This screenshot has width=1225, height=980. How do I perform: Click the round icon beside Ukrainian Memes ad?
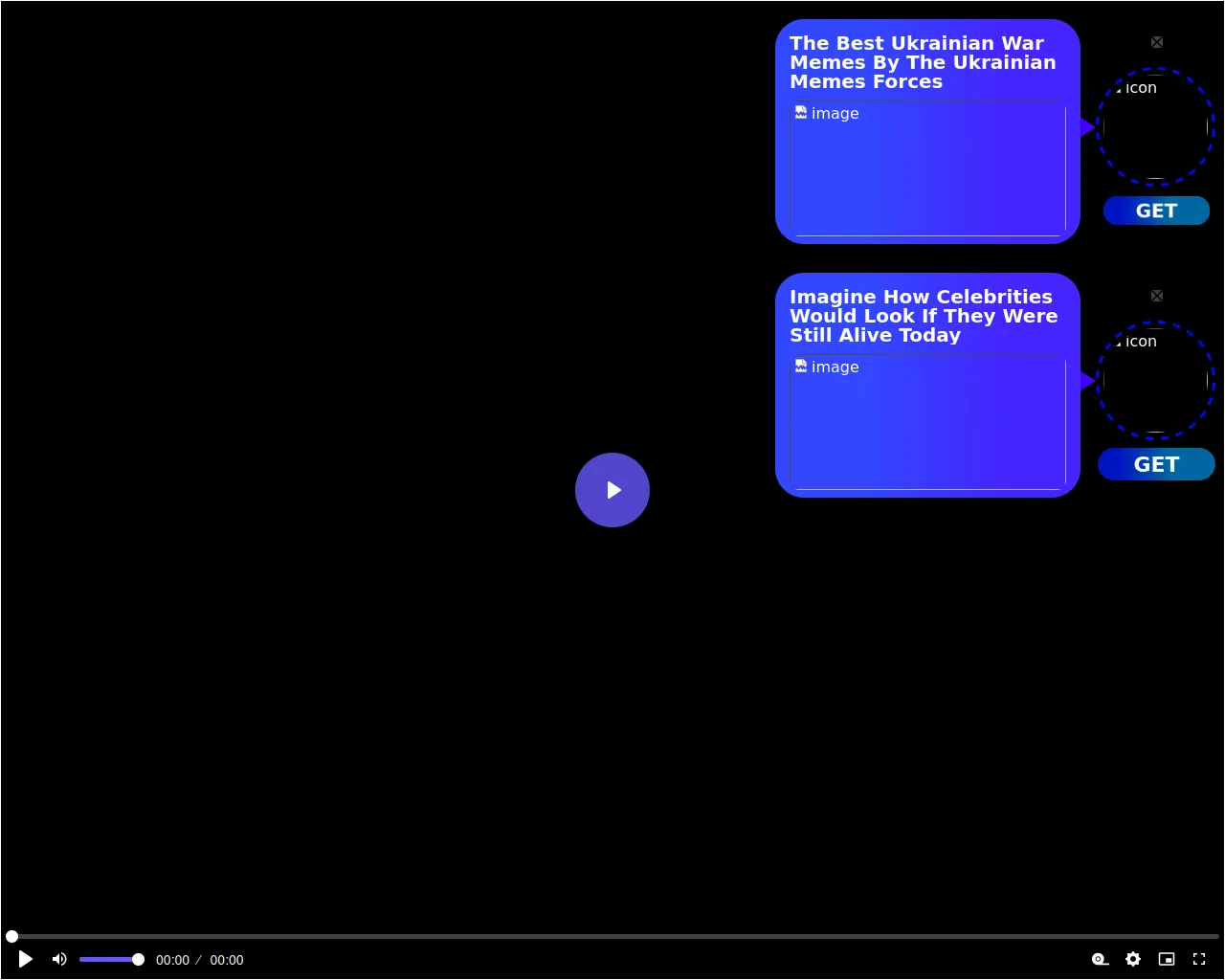click(1155, 126)
